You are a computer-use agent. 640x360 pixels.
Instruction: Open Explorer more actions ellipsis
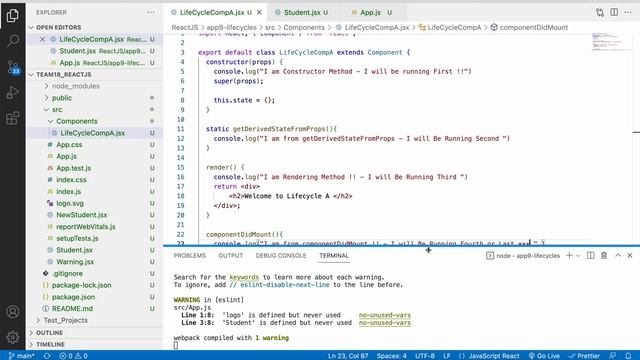pos(151,12)
